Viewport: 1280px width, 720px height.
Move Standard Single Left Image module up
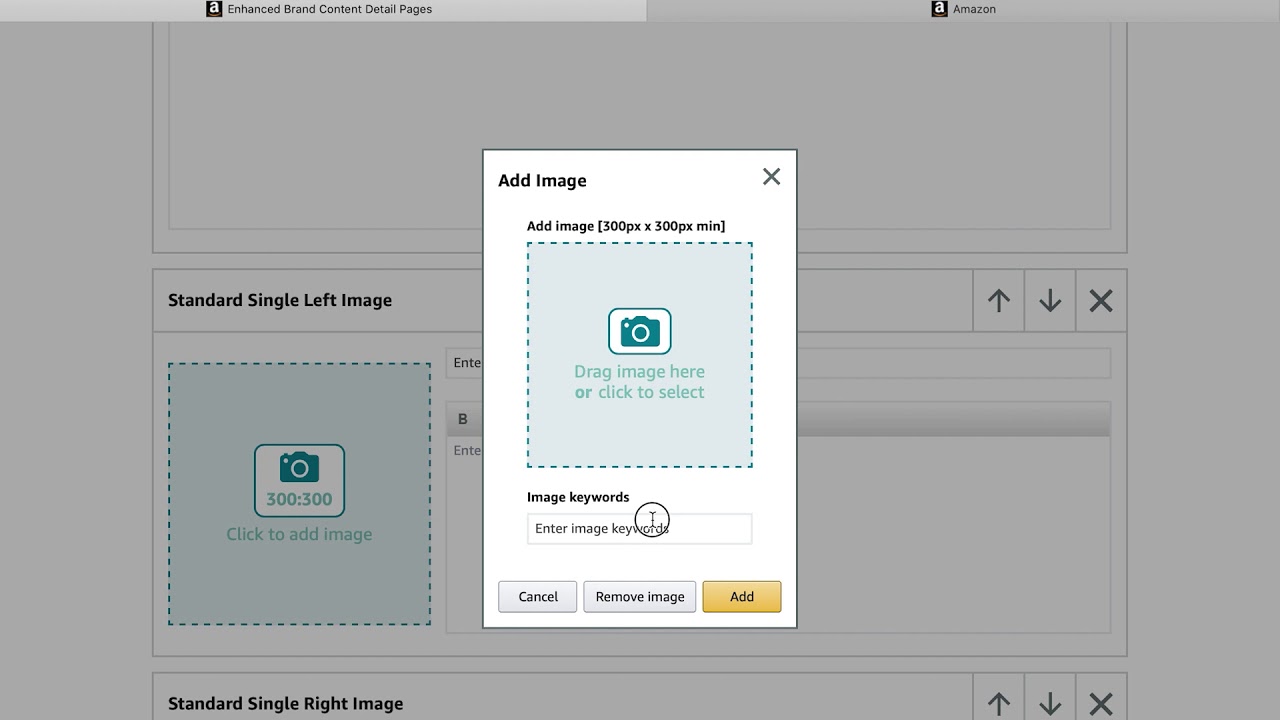click(x=999, y=300)
